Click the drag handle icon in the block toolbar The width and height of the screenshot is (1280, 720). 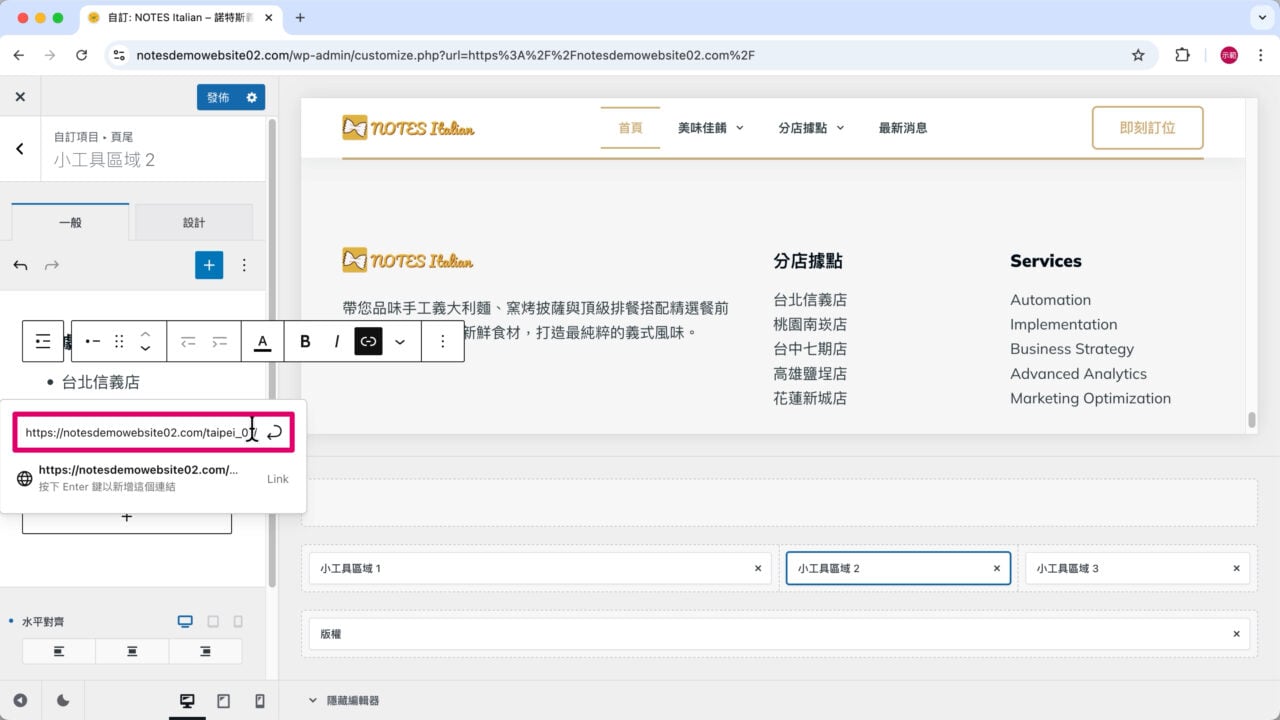(118, 341)
